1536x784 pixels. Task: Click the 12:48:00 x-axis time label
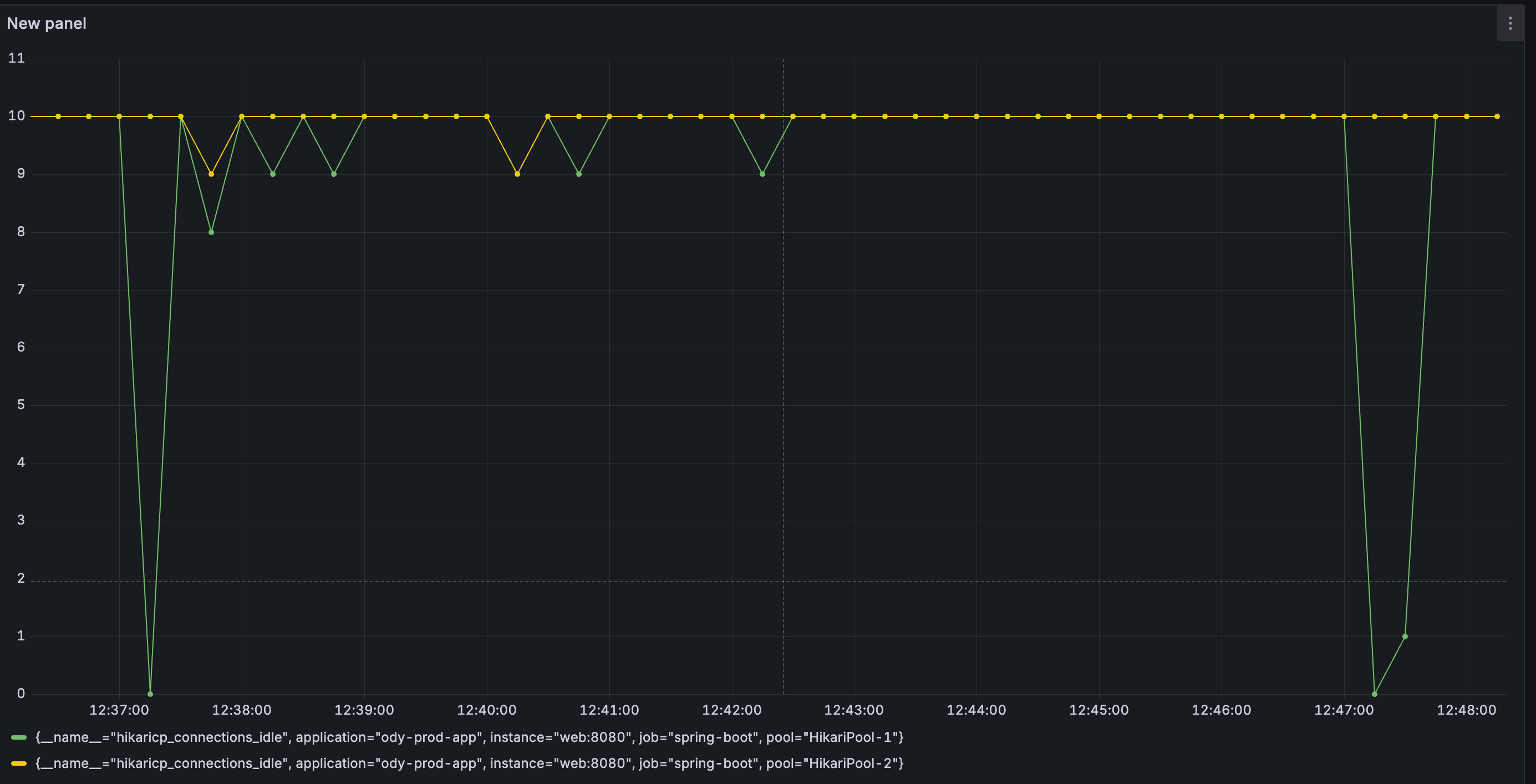pyautogui.click(x=1466, y=710)
